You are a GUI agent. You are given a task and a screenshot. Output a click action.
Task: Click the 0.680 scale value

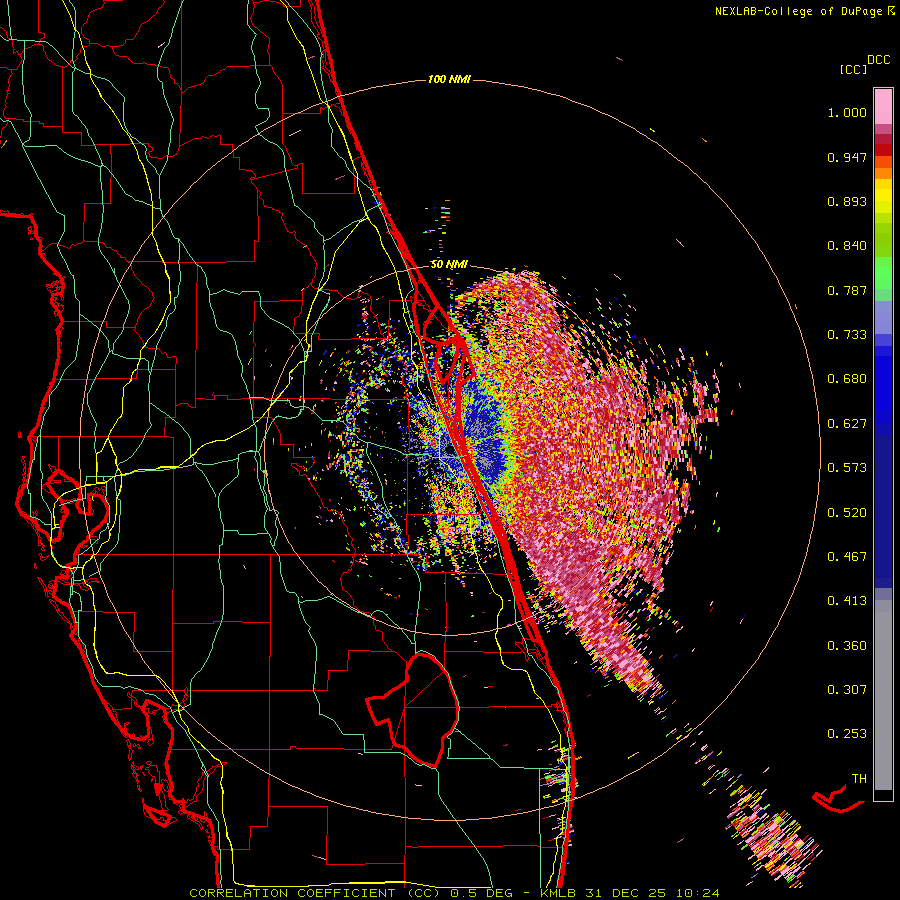847,379
